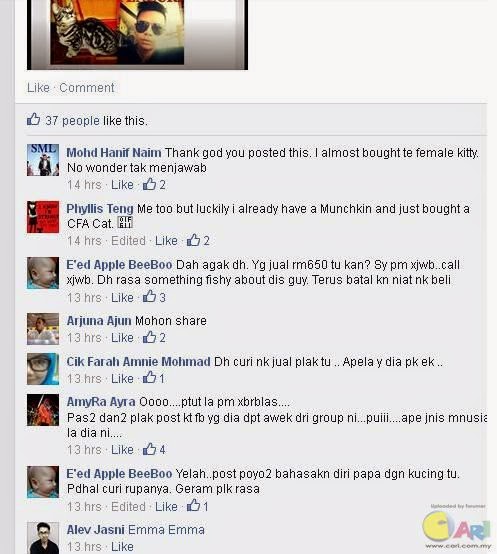This screenshot has width=497, height=554.
Task: Like Alev Jasni's Emma Emma comment
Action: (122, 546)
